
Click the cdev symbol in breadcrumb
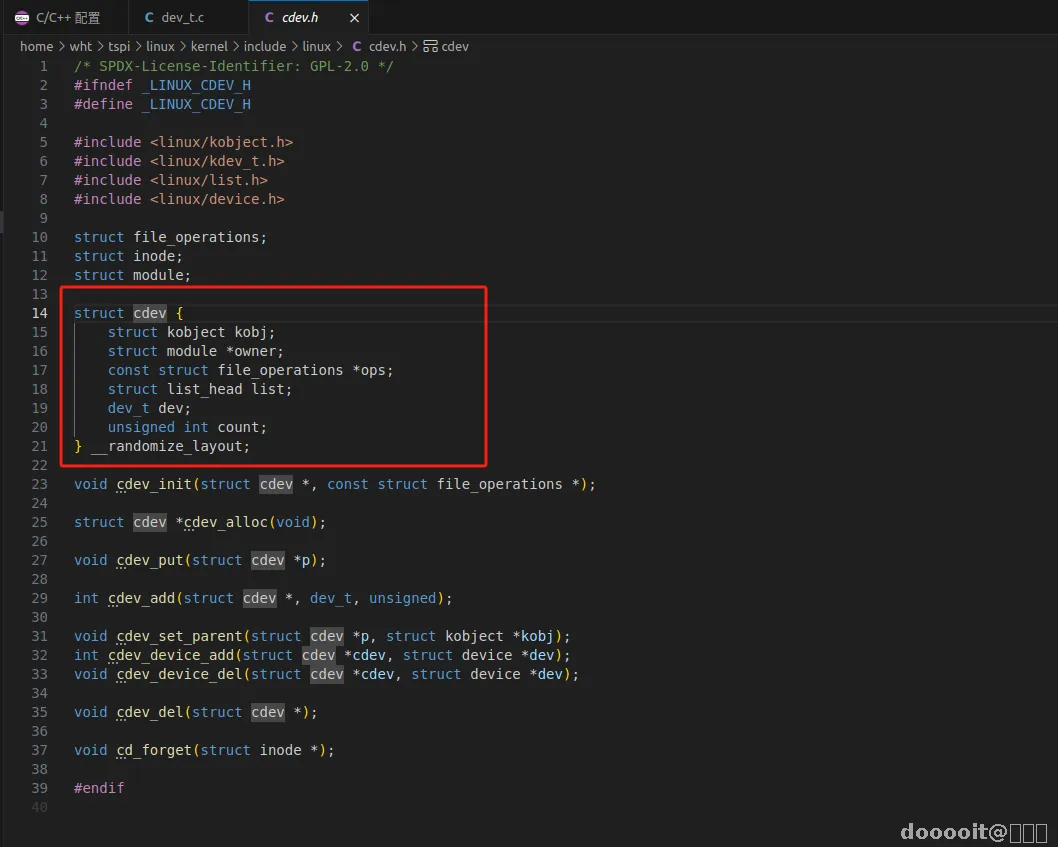pyautogui.click(x=455, y=47)
